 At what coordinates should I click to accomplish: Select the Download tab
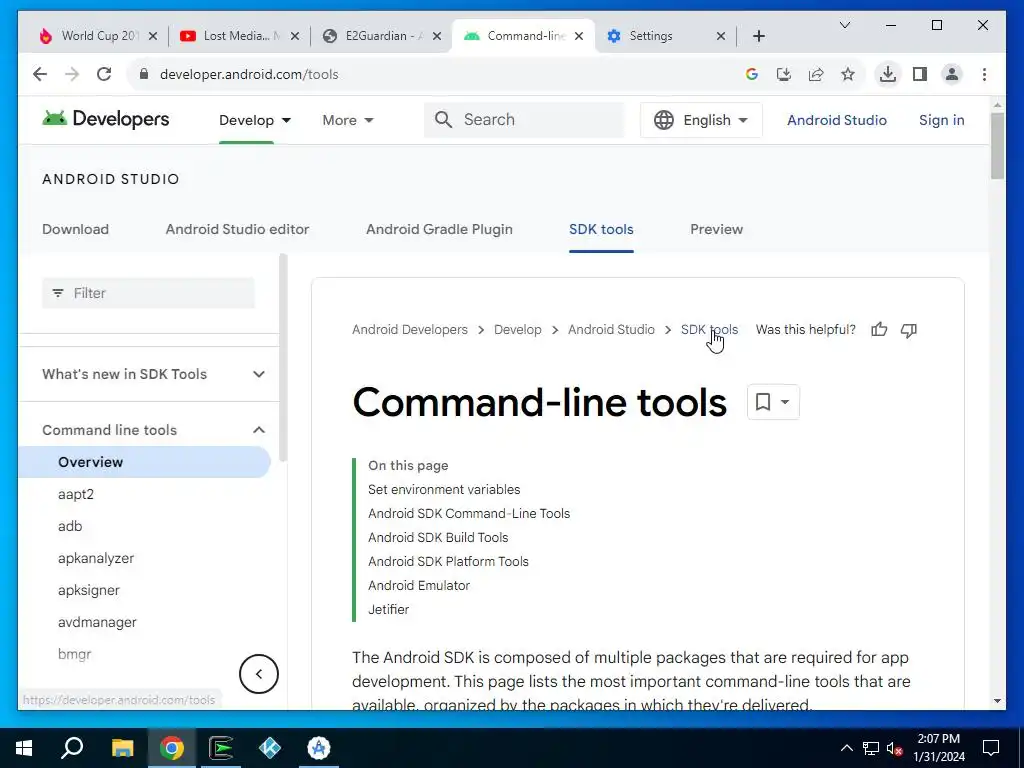[x=75, y=229]
